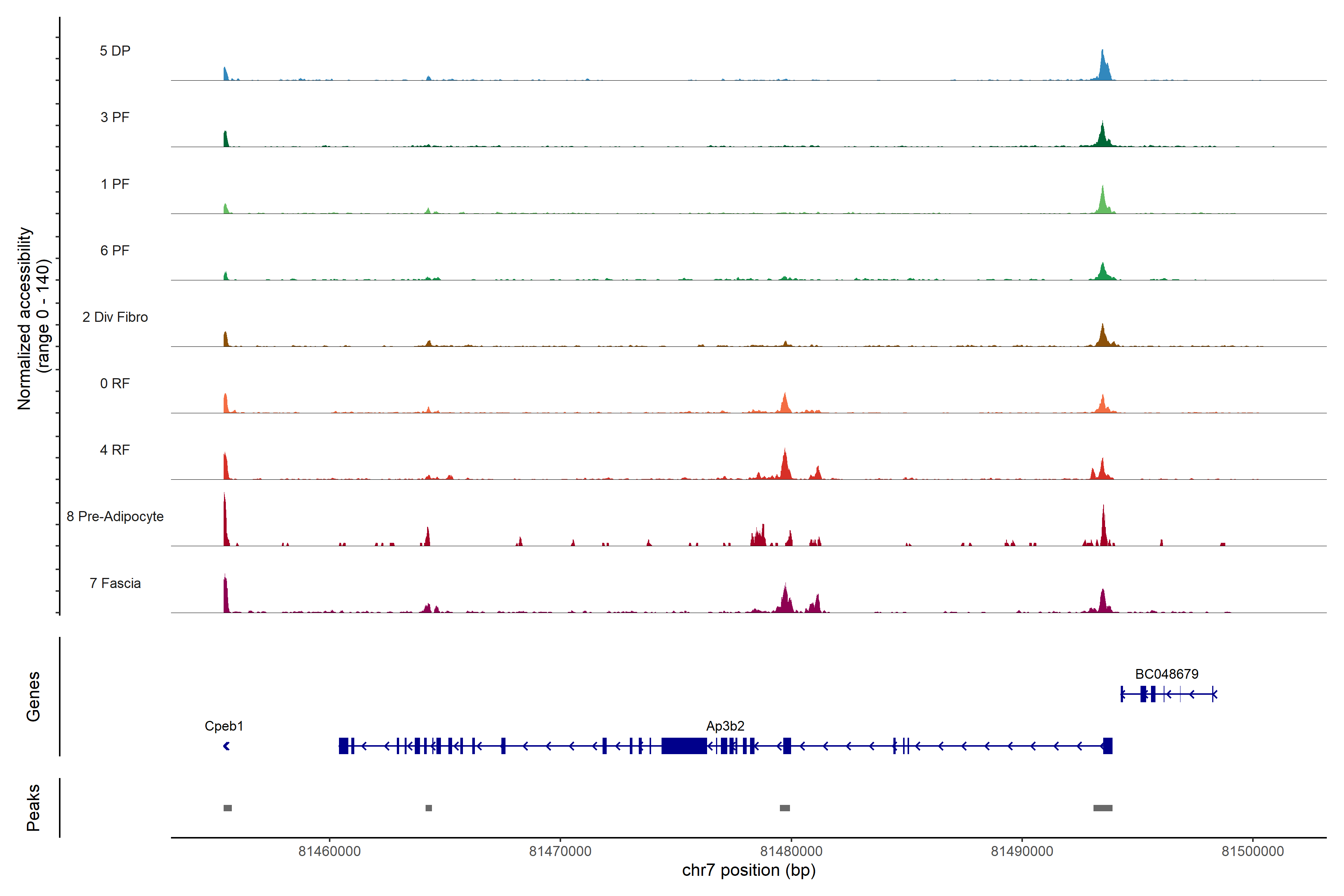The image size is (1344, 896).
Task: Click the leftmost gray peak box
Action: click(x=227, y=808)
